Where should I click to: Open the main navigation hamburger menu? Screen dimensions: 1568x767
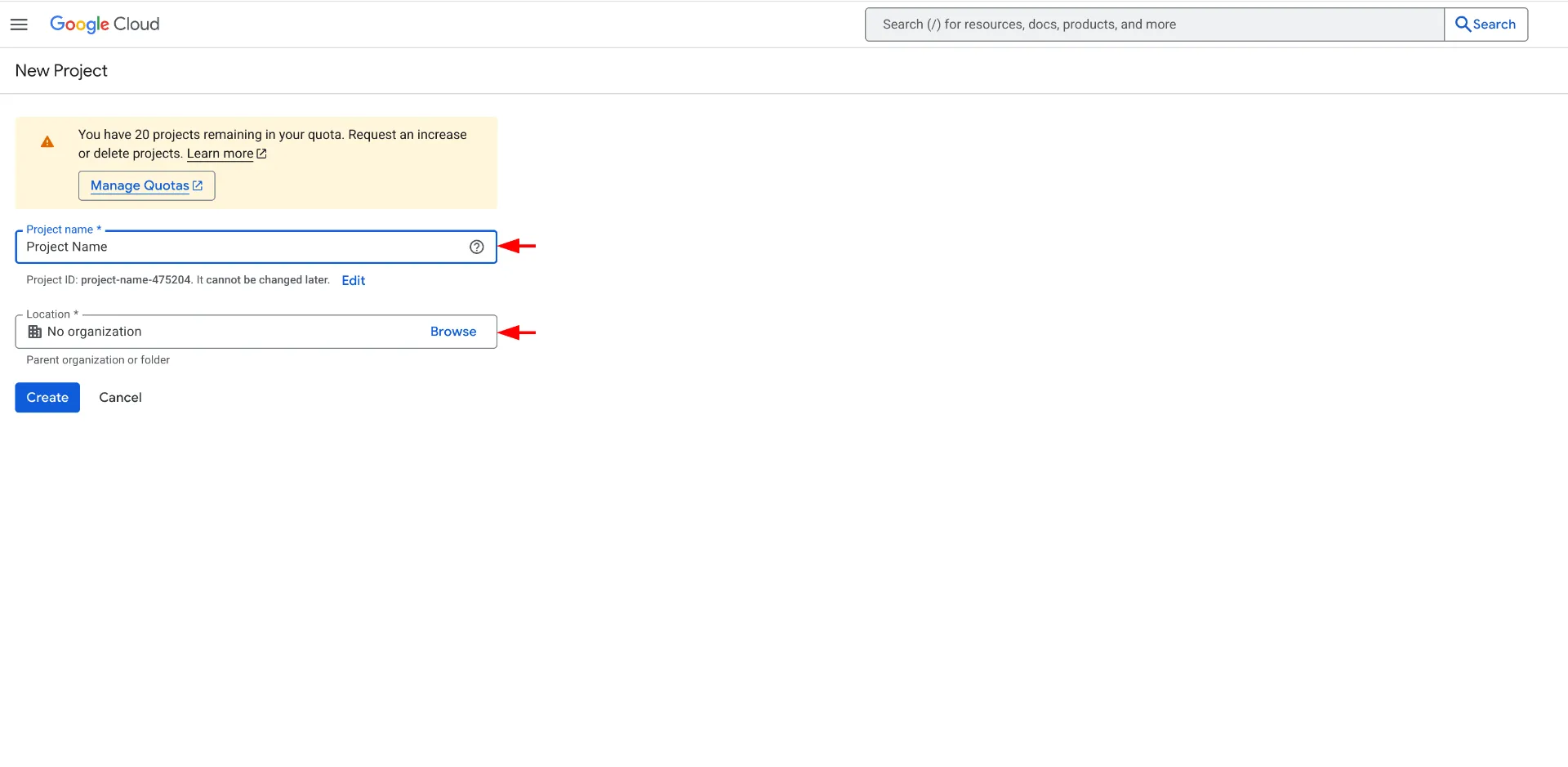tap(19, 25)
